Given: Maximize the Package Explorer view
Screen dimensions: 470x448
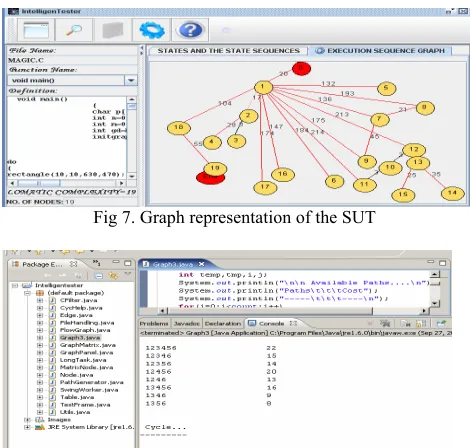Looking at the screenshot, I should 128,263.
